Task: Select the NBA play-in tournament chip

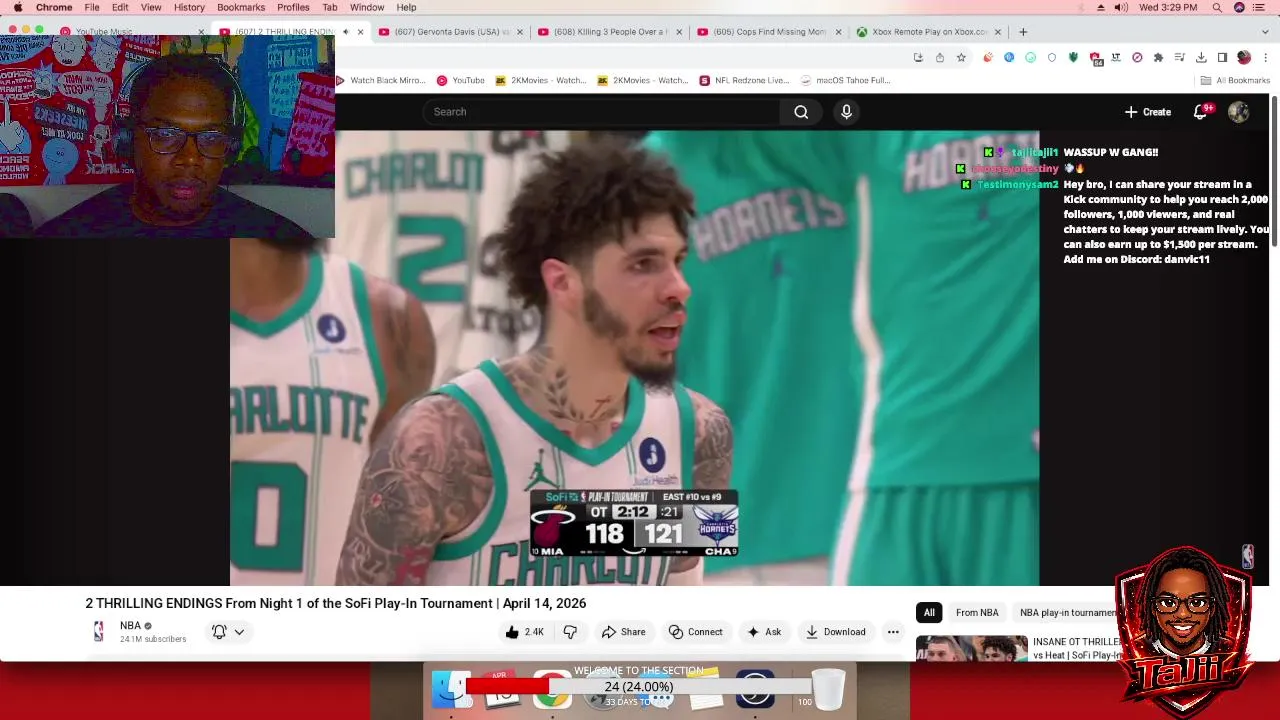Action: pos(1065,613)
